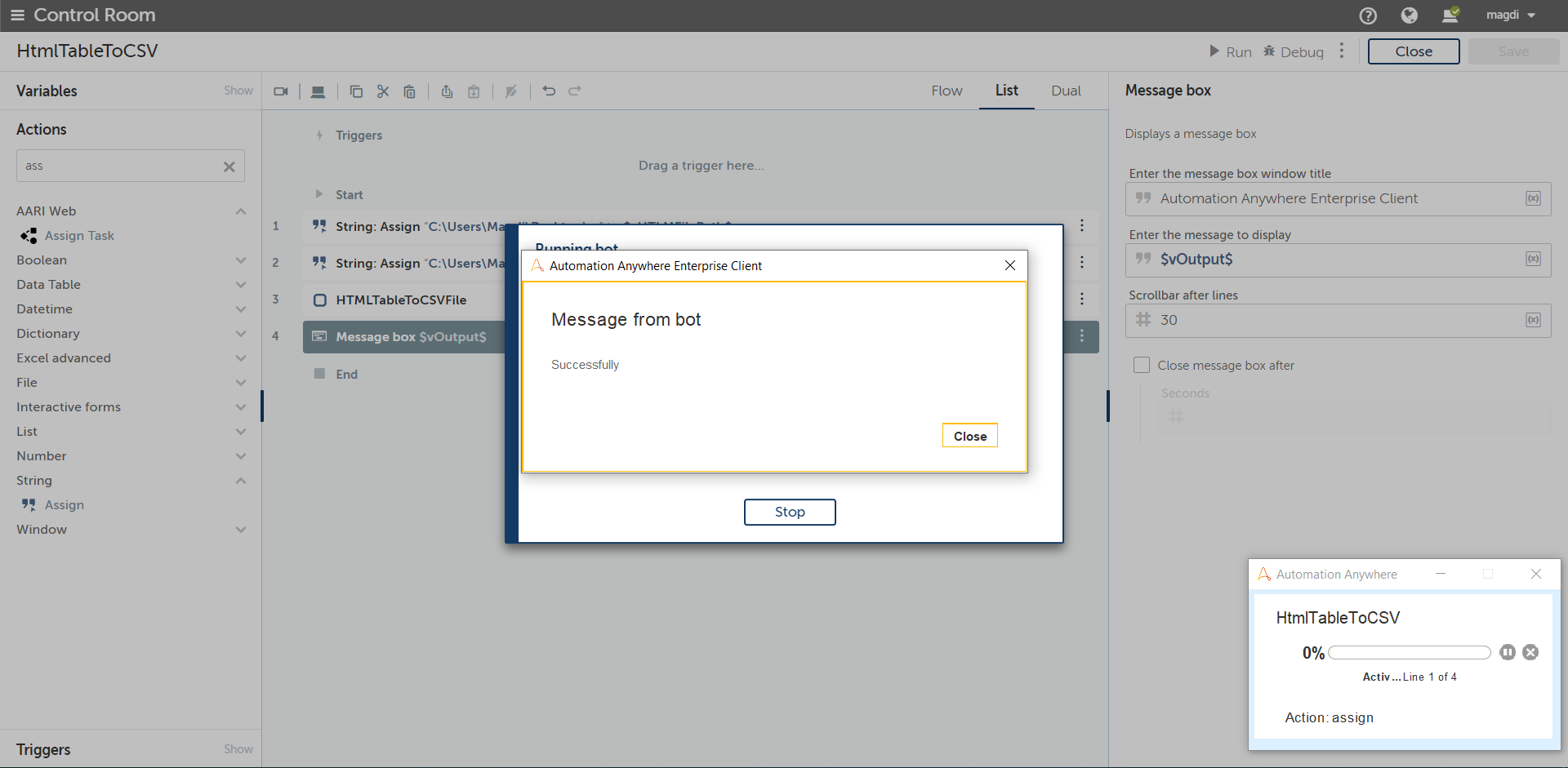Open the magdi user dropdown
The width and height of the screenshot is (1568, 768).
[1511, 16]
